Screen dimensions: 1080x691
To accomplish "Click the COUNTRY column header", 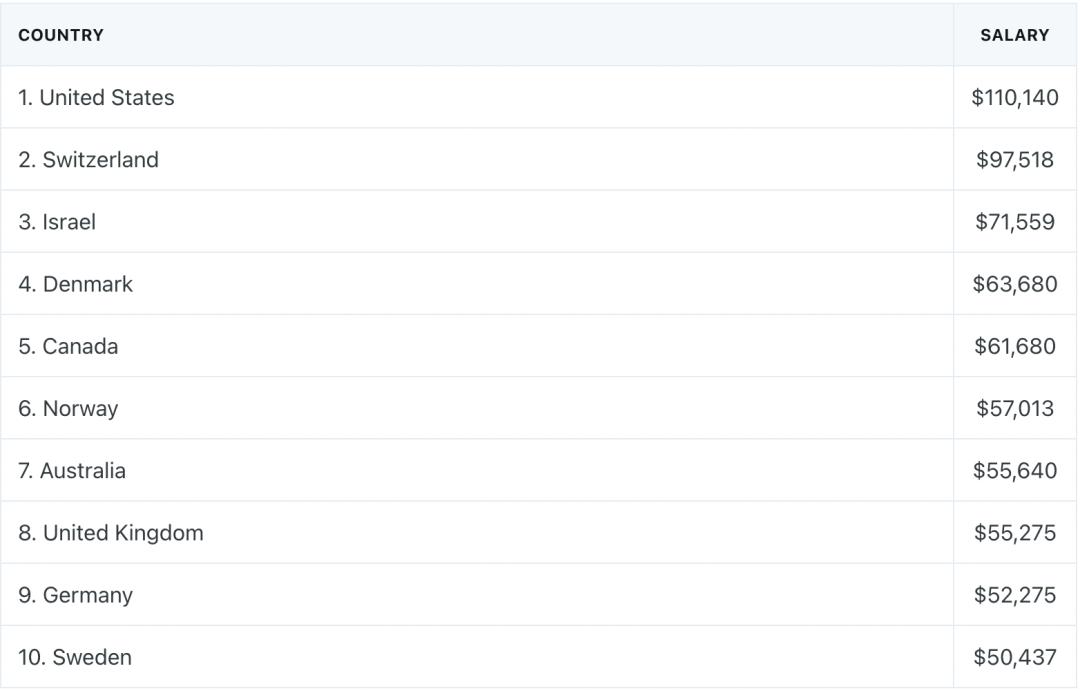I will click(61, 35).
